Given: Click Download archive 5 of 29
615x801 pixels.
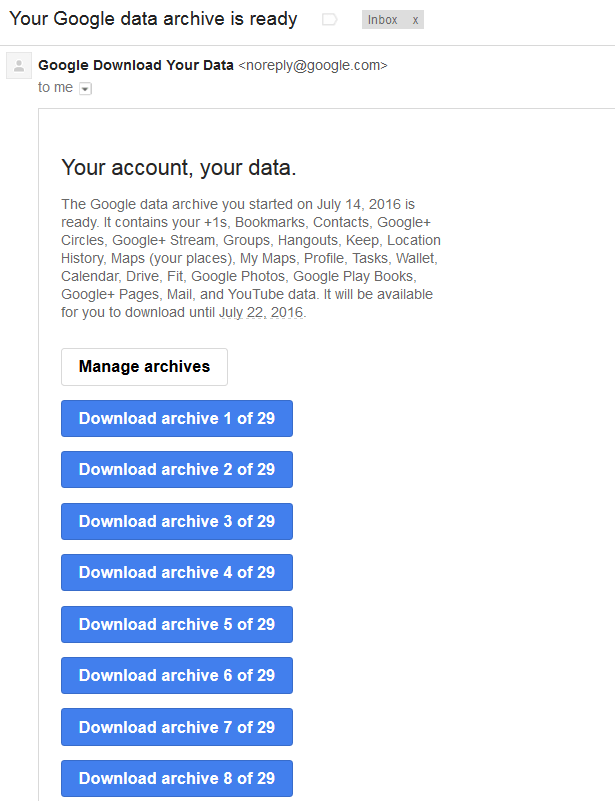Looking at the screenshot, I should pos(177,624).
